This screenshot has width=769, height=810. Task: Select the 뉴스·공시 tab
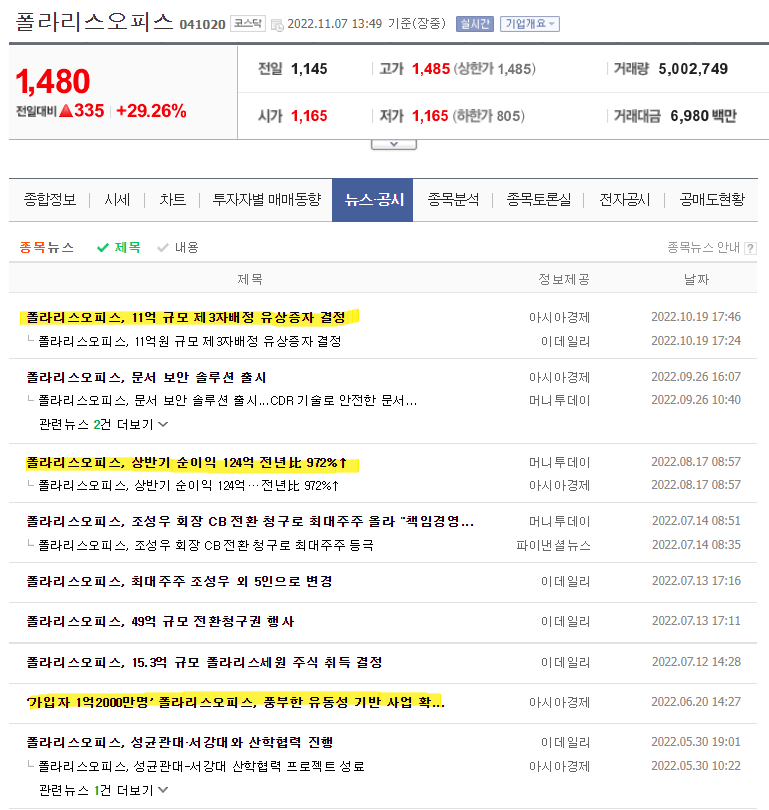372,200
